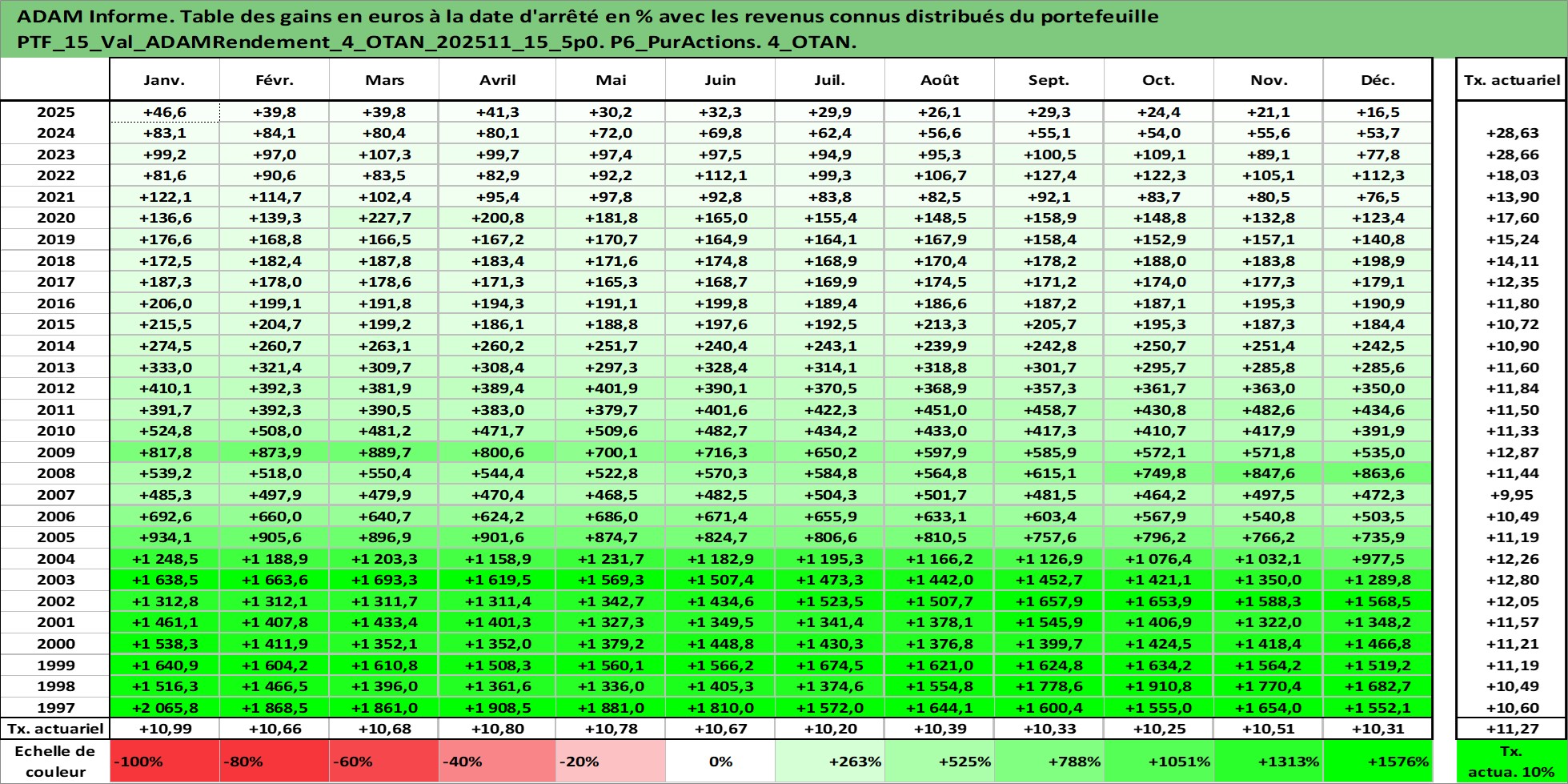Select the +127,4 cell for Sept. 2022
Viewport: 1568px width, 784px height.
tap(1049, 175)
